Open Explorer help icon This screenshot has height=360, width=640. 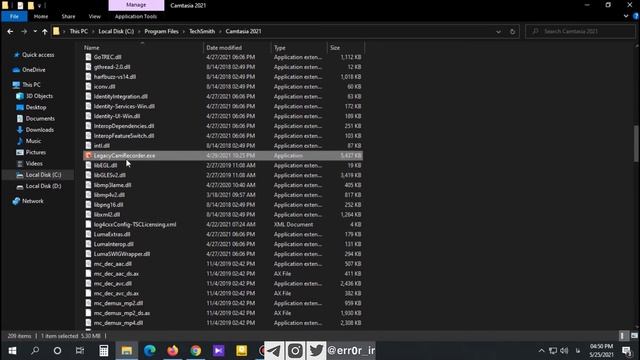636,16
